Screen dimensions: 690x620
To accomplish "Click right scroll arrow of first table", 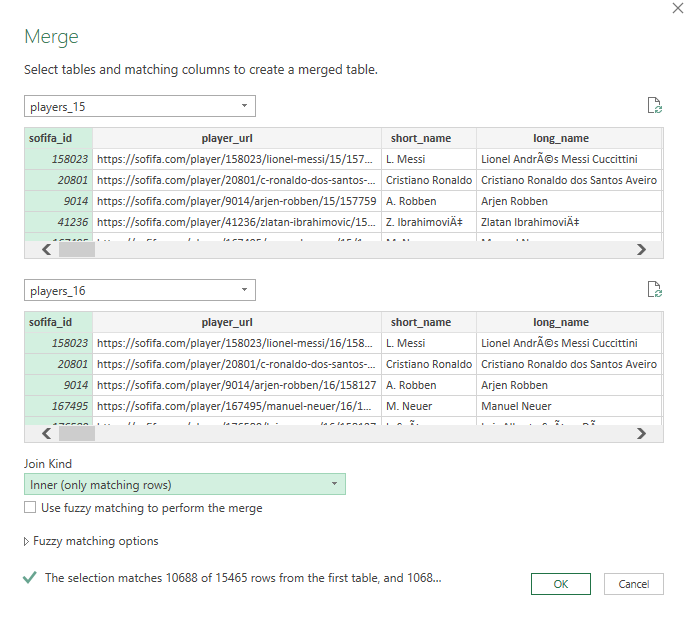I will click(x=642, y=250).
